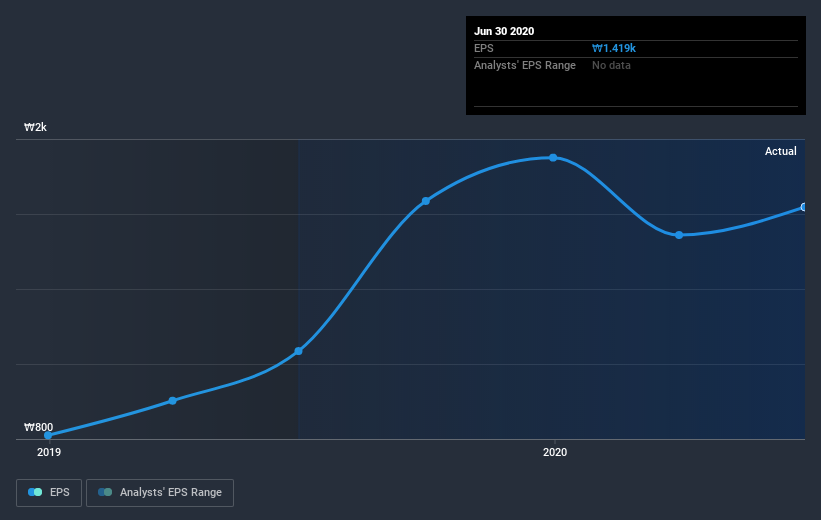Select the lowest 2020 dip data point

coord(679,235)
